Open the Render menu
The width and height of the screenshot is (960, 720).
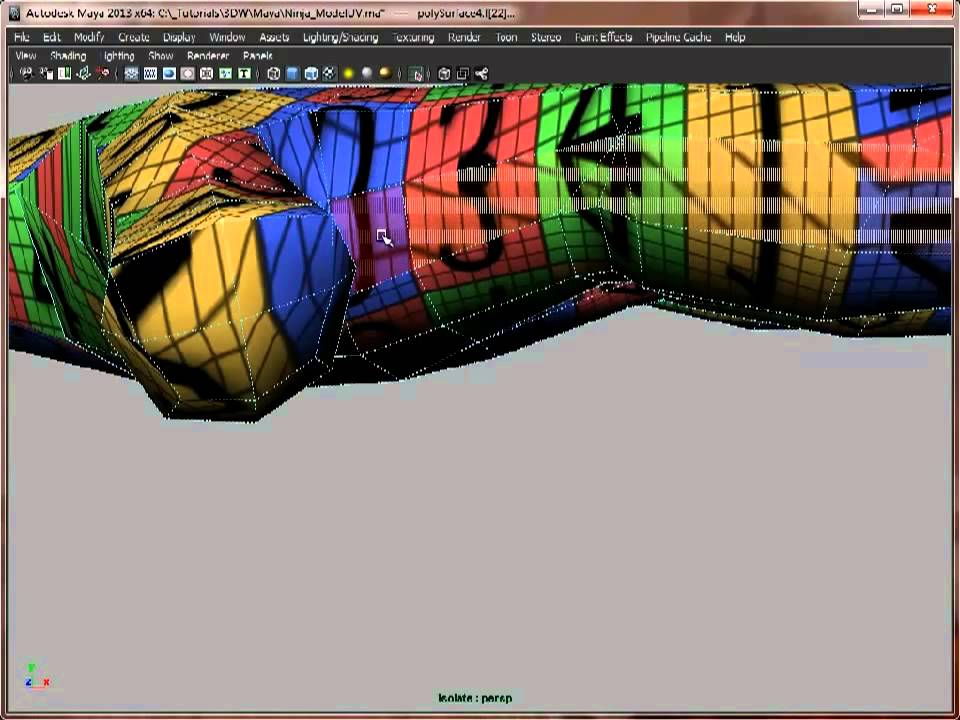click(x=464, y=37)
